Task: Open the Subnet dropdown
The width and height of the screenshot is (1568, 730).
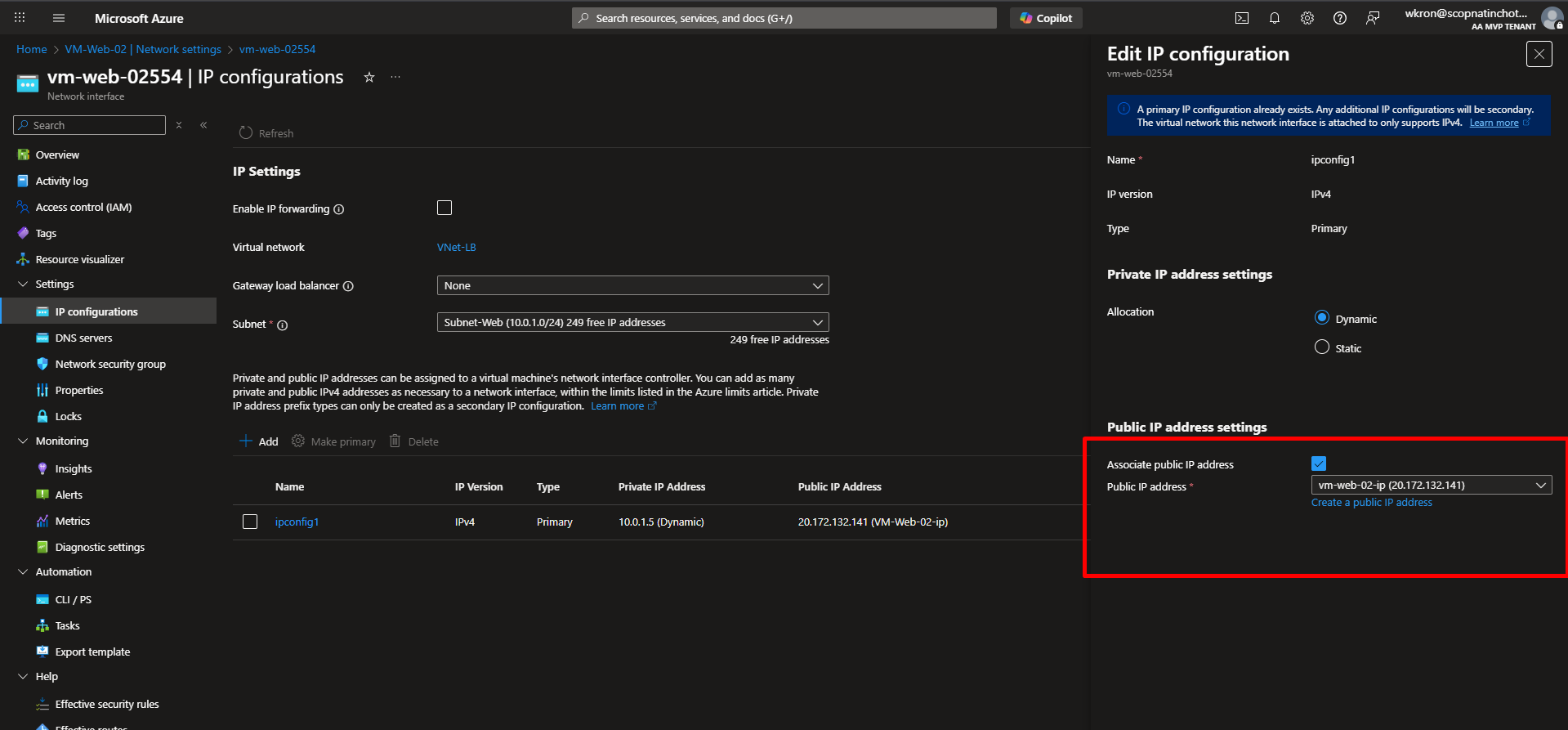Action: 632,322
